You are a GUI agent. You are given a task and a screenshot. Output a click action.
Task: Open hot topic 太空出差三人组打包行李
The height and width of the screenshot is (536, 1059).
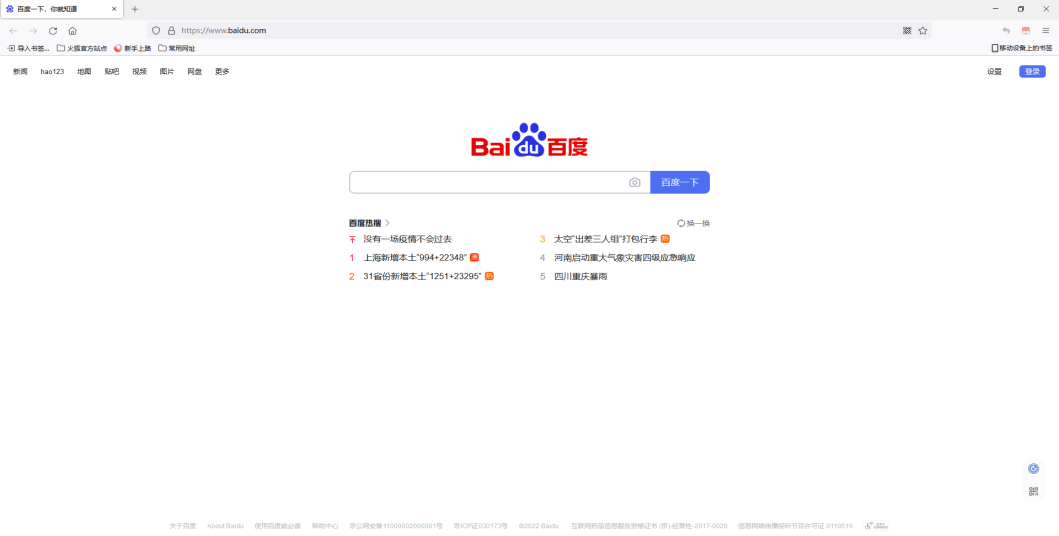605,239
